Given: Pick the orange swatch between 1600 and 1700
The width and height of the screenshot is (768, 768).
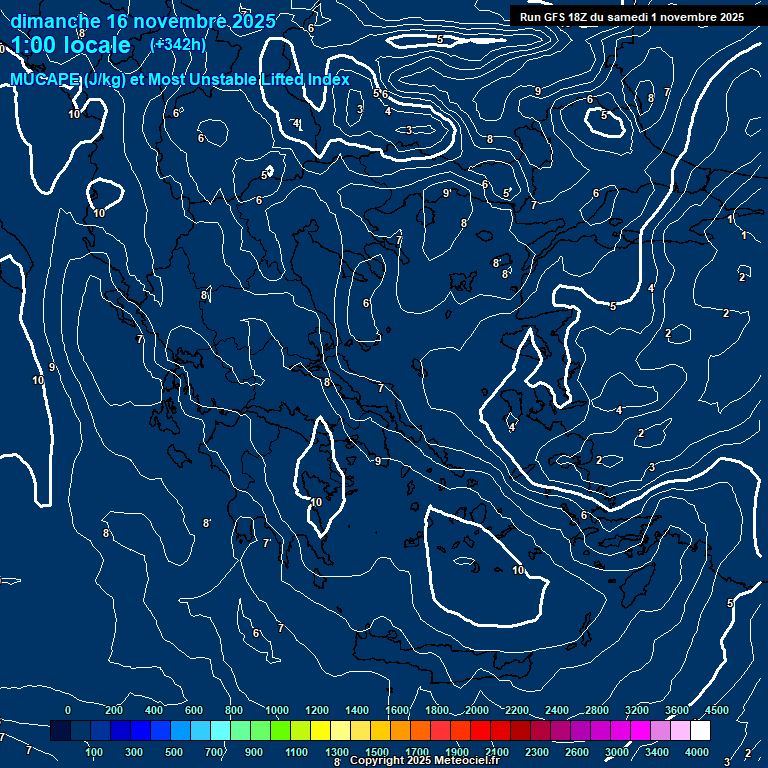Looking at the screenshot, I should tap(401, 730).
